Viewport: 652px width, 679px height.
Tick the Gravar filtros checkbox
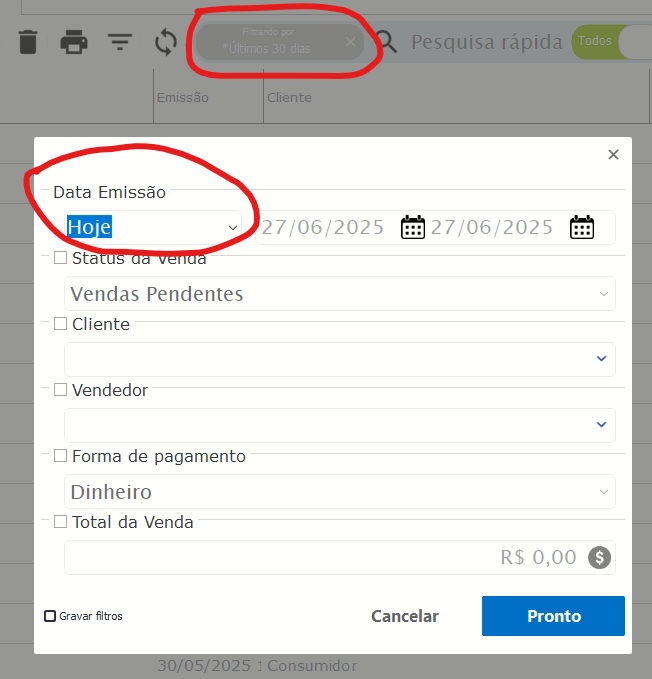pos(50,616)
